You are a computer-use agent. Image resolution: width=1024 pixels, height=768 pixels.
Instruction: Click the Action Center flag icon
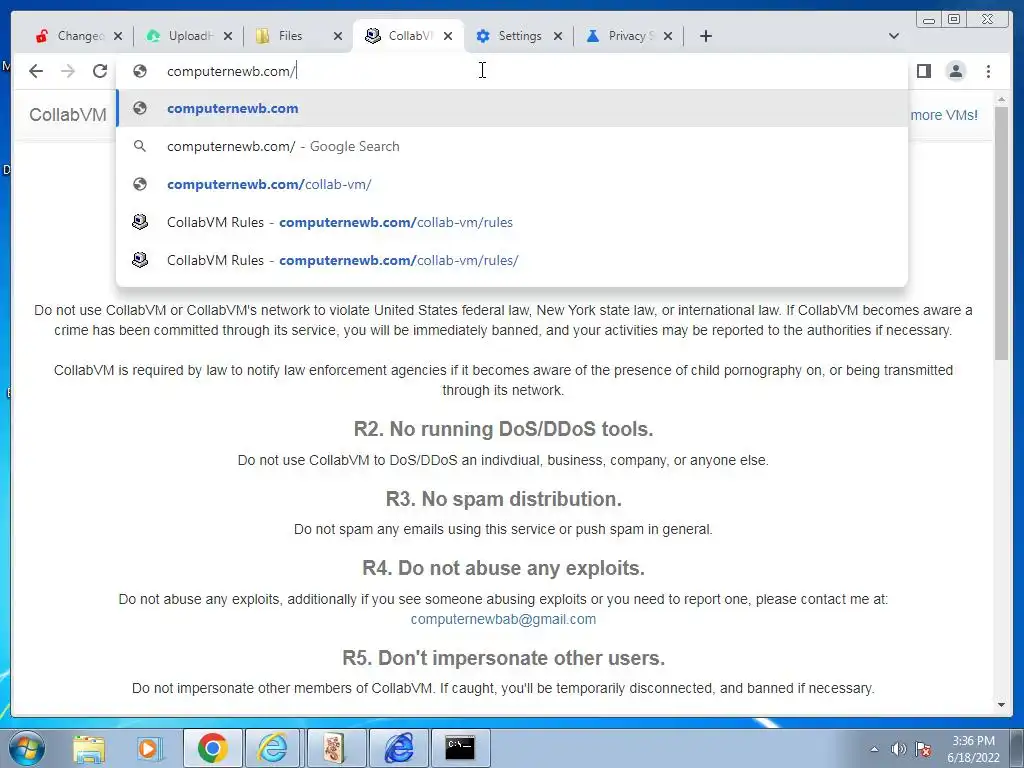[x=923, y=749]
